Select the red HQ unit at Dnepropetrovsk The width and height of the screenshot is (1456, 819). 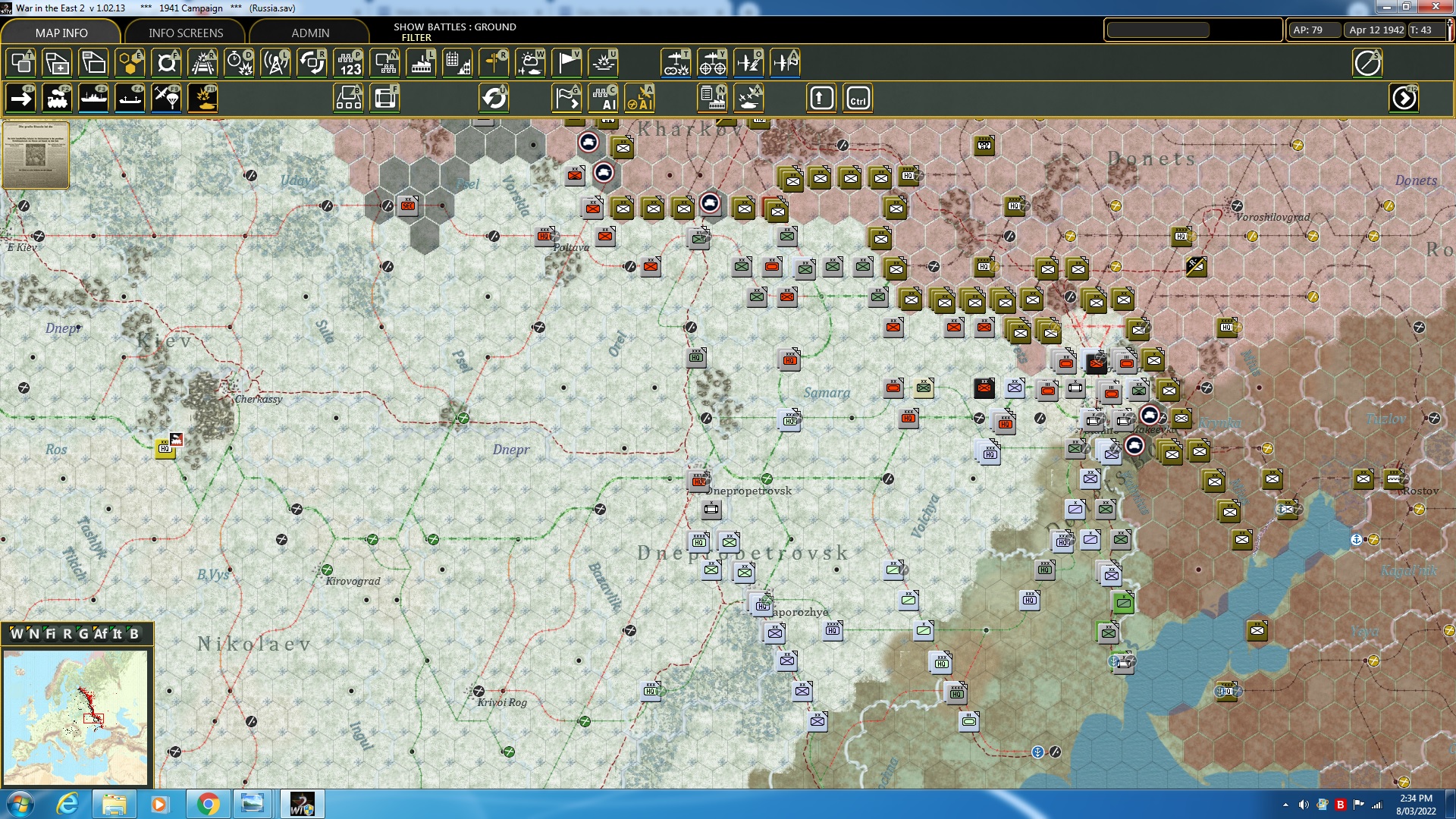tap(698, 481)
